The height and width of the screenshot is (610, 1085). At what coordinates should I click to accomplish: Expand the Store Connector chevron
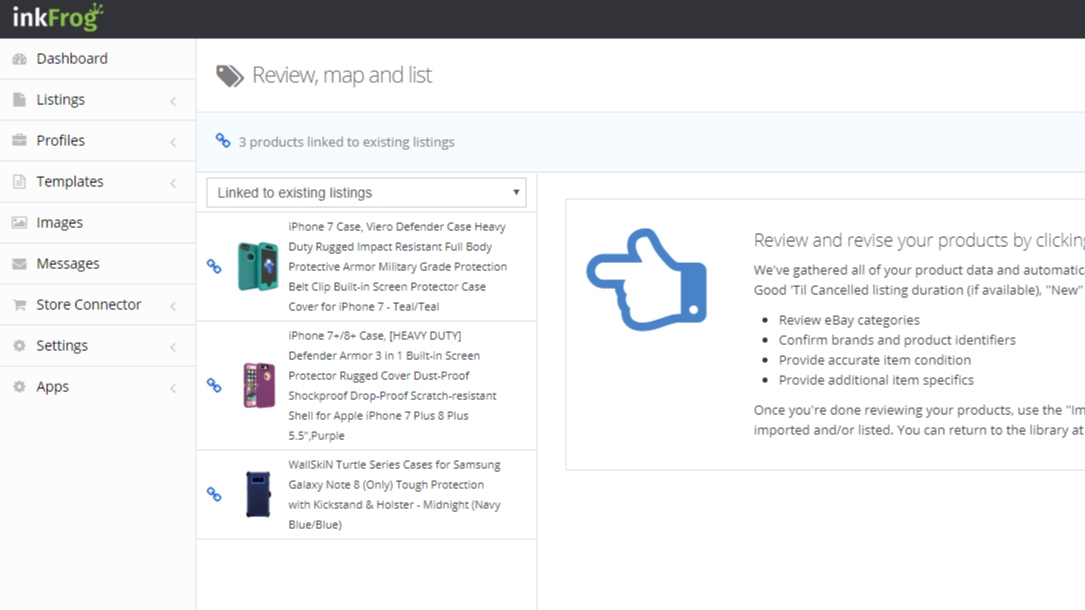tap(173, 306)
